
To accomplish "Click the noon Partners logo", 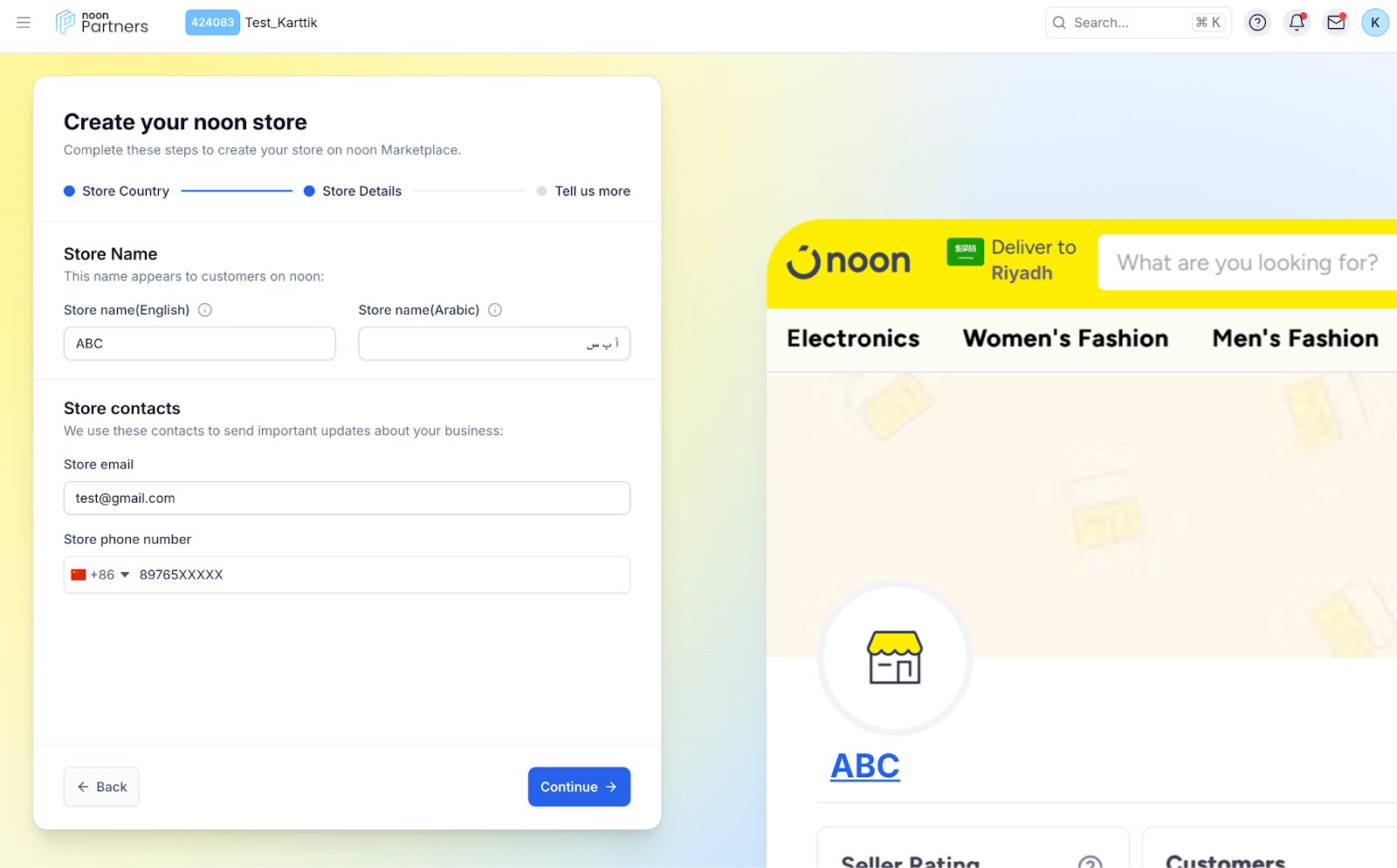I will (x=102, y=23).
